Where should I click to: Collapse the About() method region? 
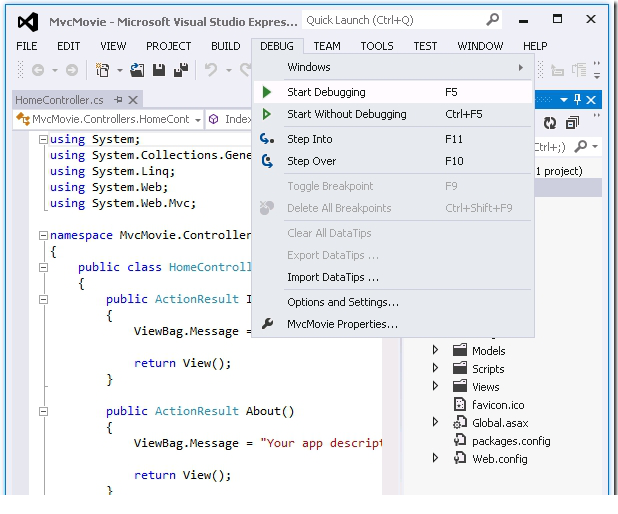[43, 412]
